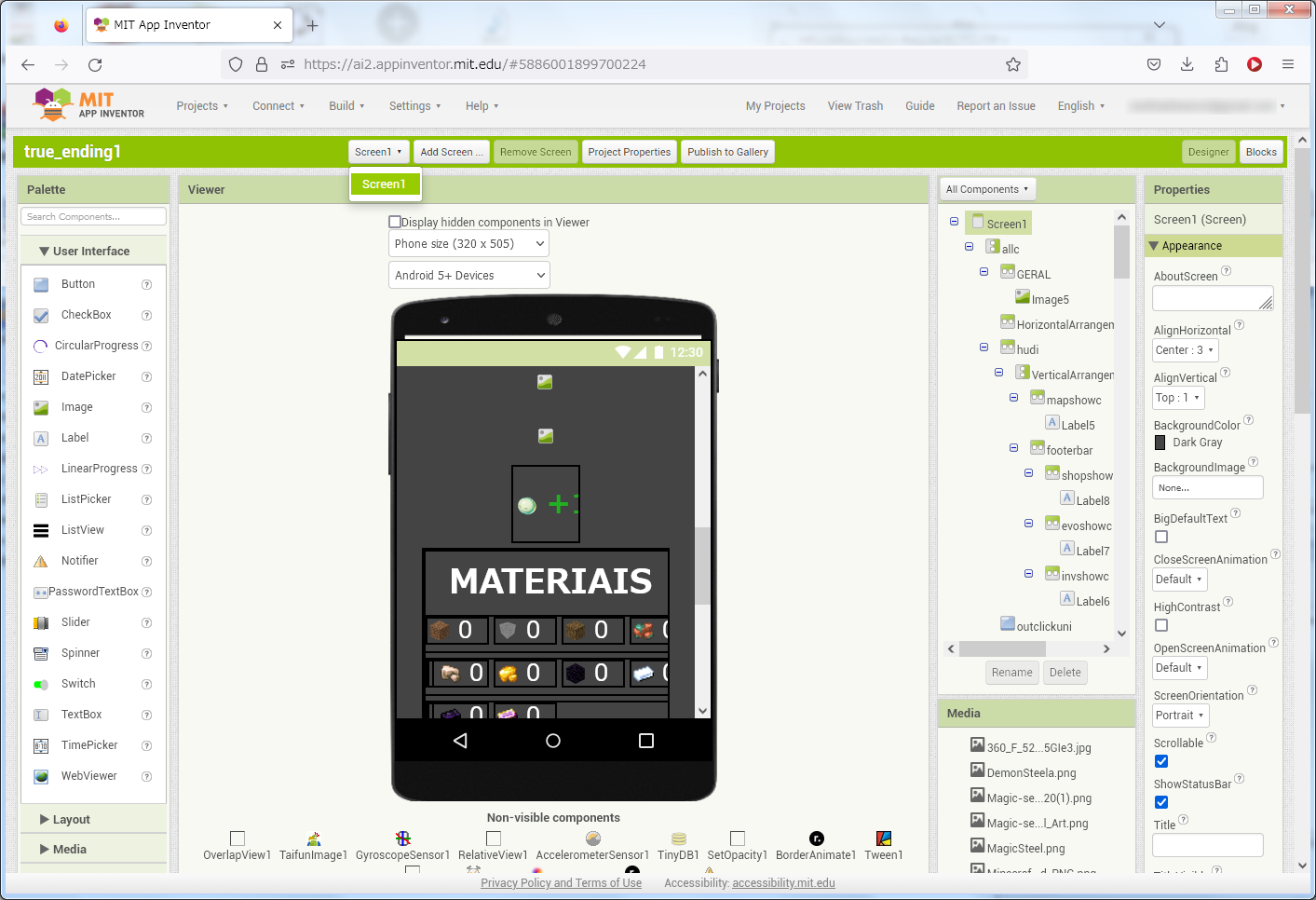Collapse the hudi component tree node
Viewport: 1316px width, 900px height.
pyautogui.click(x=984, y=347)
